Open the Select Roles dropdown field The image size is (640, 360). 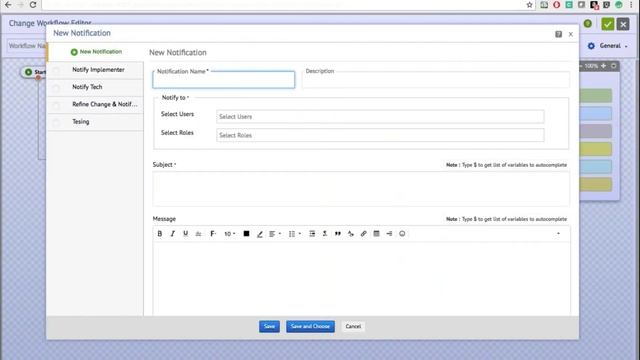(x=380, y=135)
